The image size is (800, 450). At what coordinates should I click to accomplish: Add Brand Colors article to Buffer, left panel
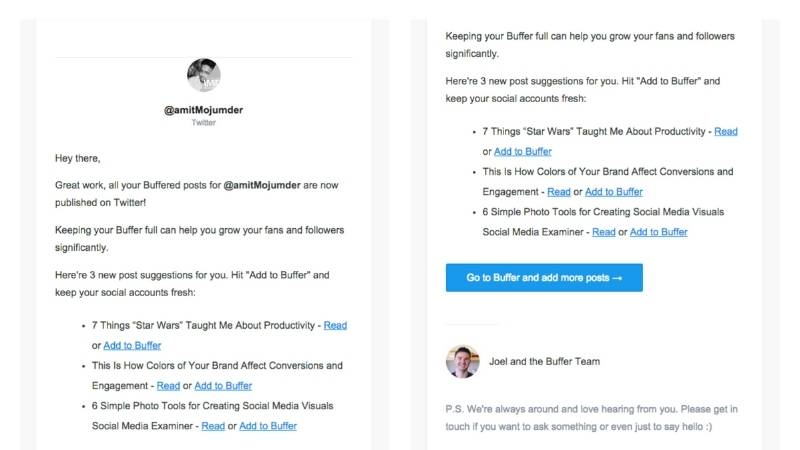pos(223,385)
